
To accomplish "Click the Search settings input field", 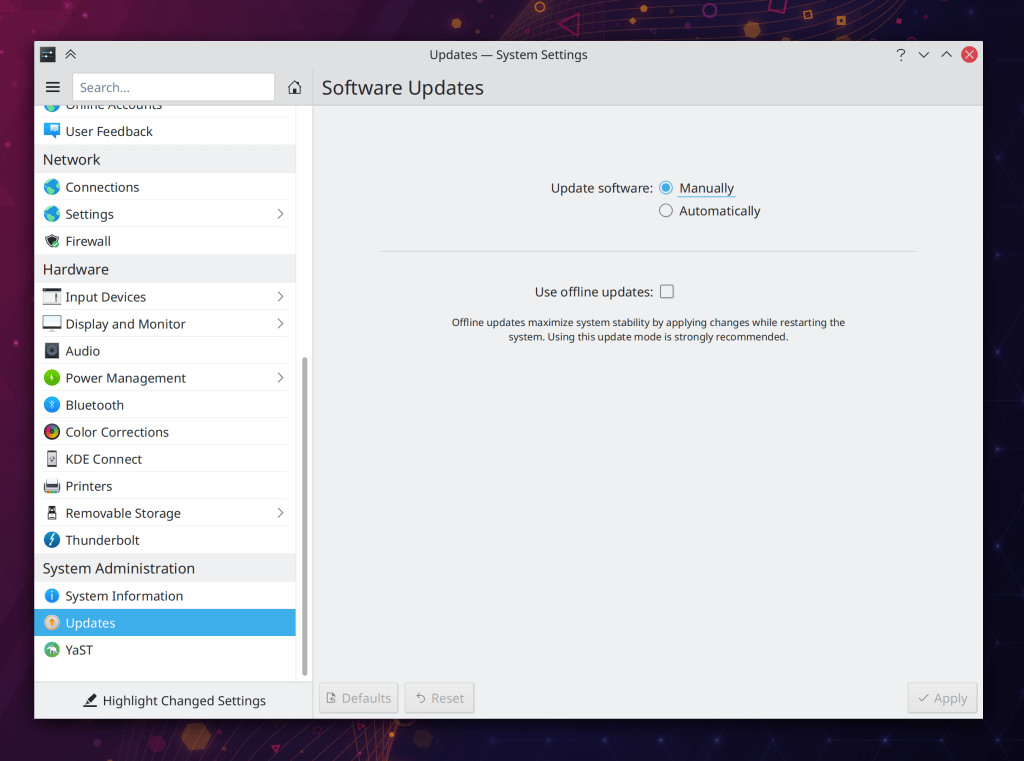I will (173, 87).
